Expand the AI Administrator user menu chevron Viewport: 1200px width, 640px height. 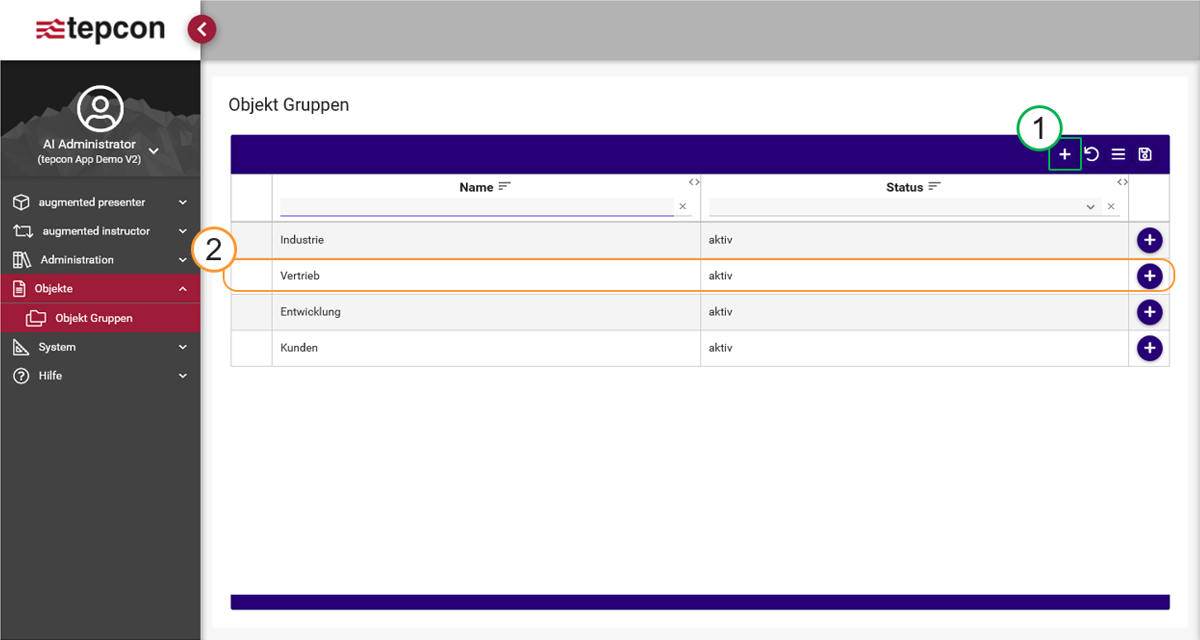(153, 151)
